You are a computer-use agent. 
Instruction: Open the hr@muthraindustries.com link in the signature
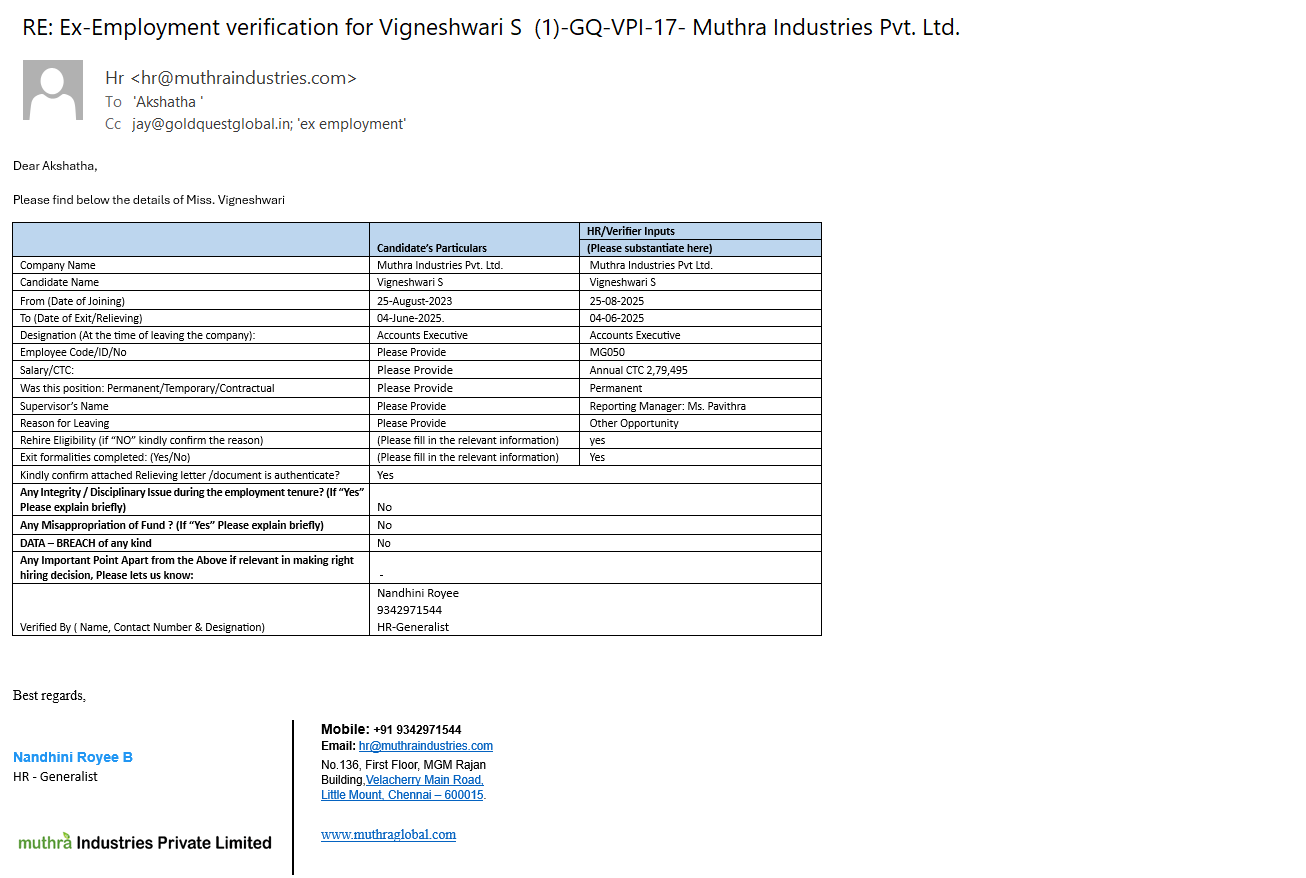tap(426, 746)
